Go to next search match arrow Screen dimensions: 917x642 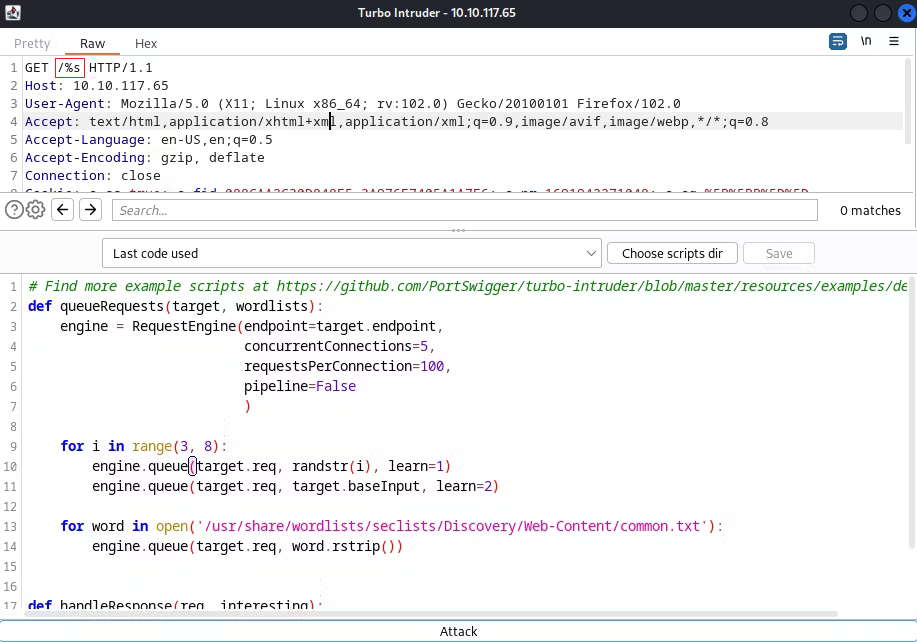91,210
